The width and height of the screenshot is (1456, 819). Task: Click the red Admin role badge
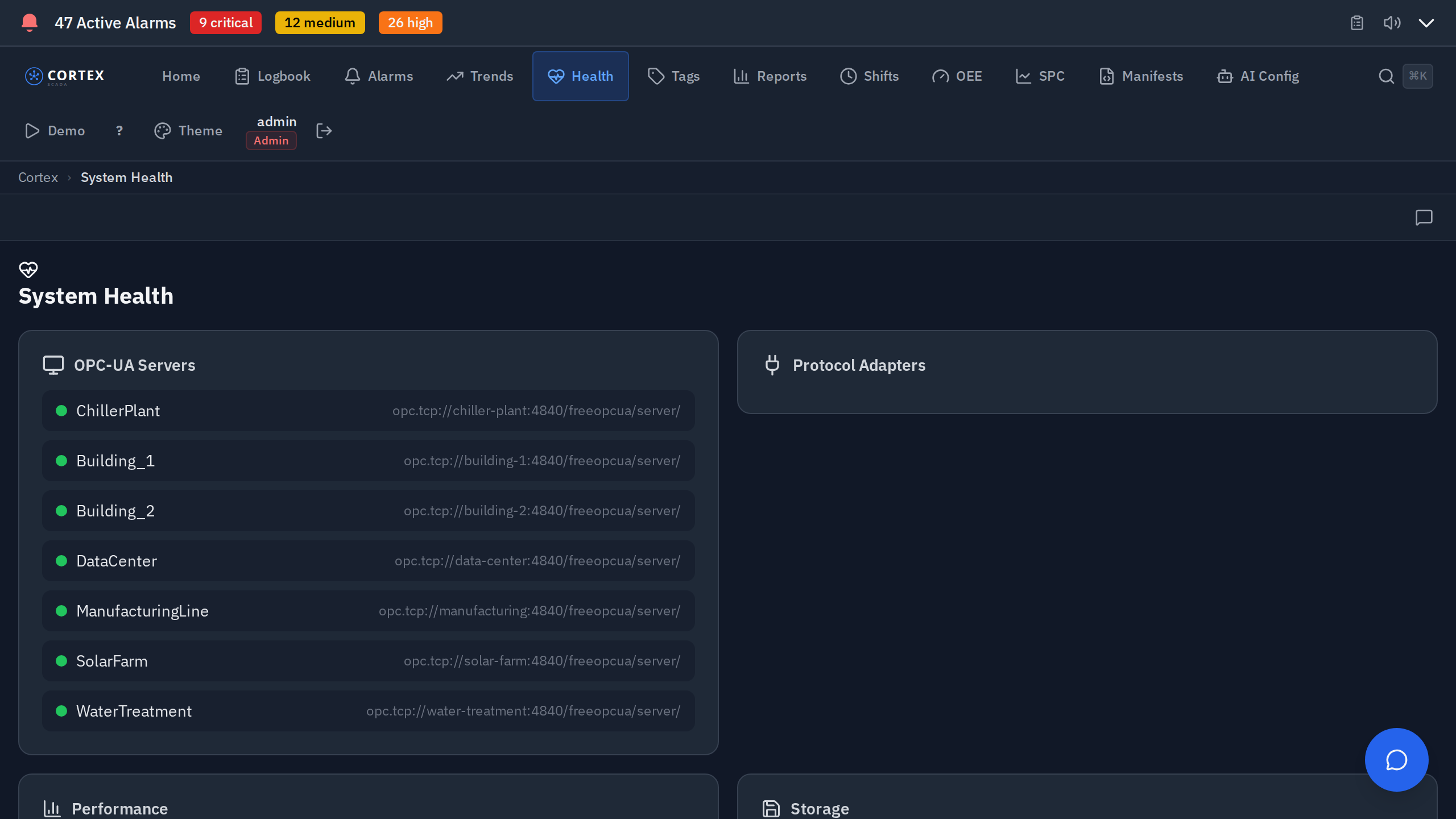point(271,140)
